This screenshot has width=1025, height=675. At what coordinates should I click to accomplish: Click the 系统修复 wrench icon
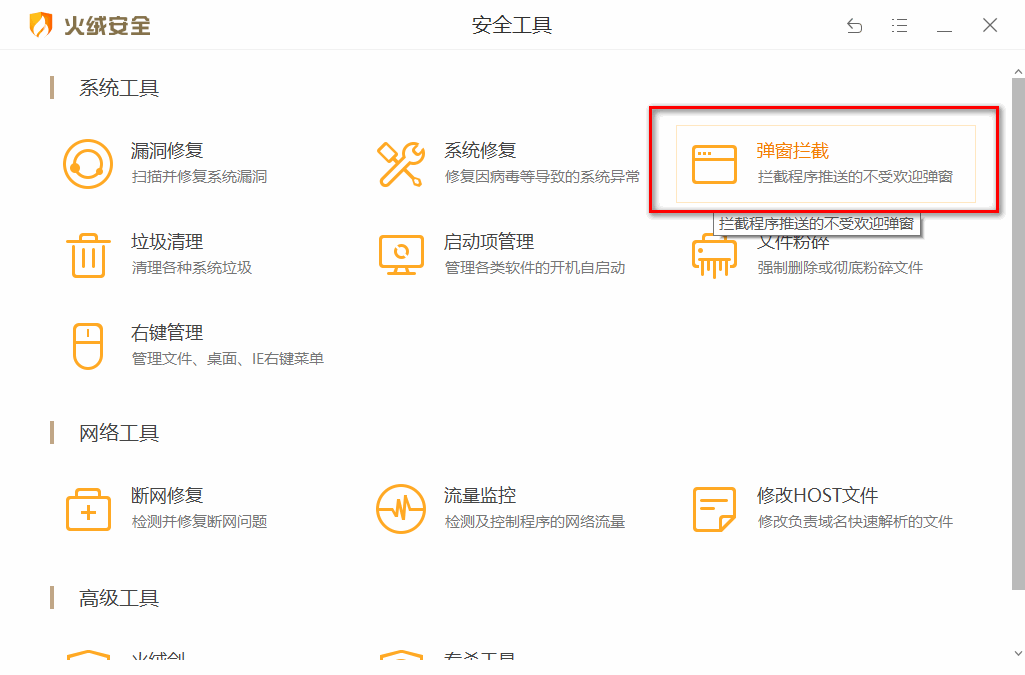(401, 164)
